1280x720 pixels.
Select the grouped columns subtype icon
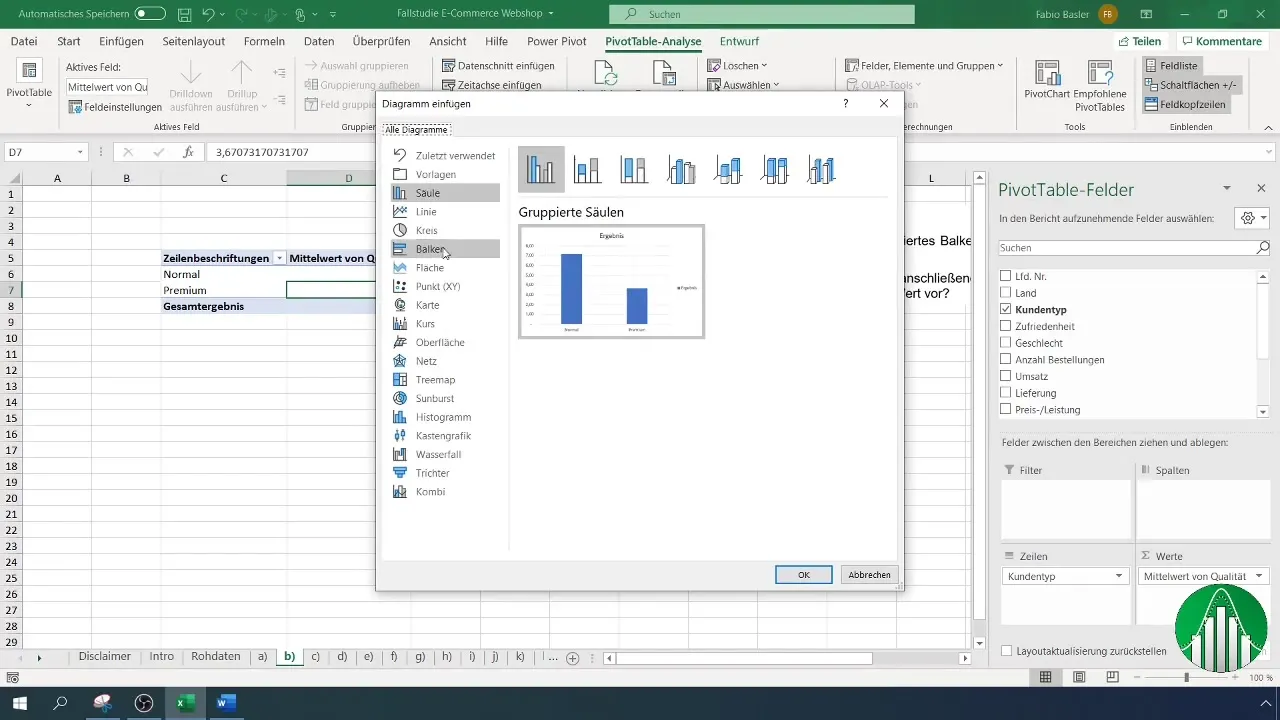point(541,170)
